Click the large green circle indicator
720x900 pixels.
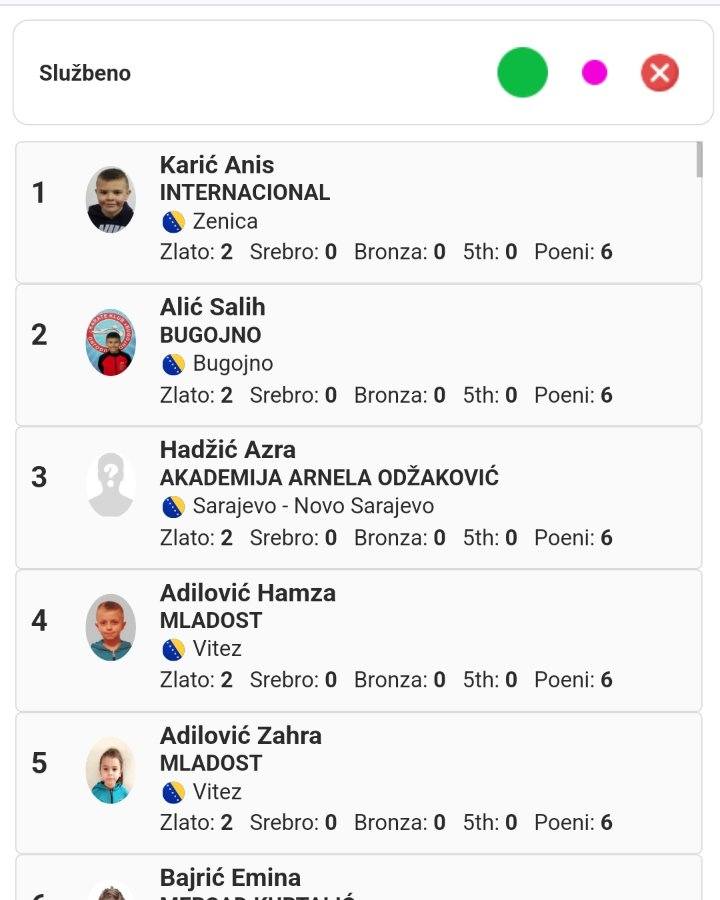click(522, 73)
